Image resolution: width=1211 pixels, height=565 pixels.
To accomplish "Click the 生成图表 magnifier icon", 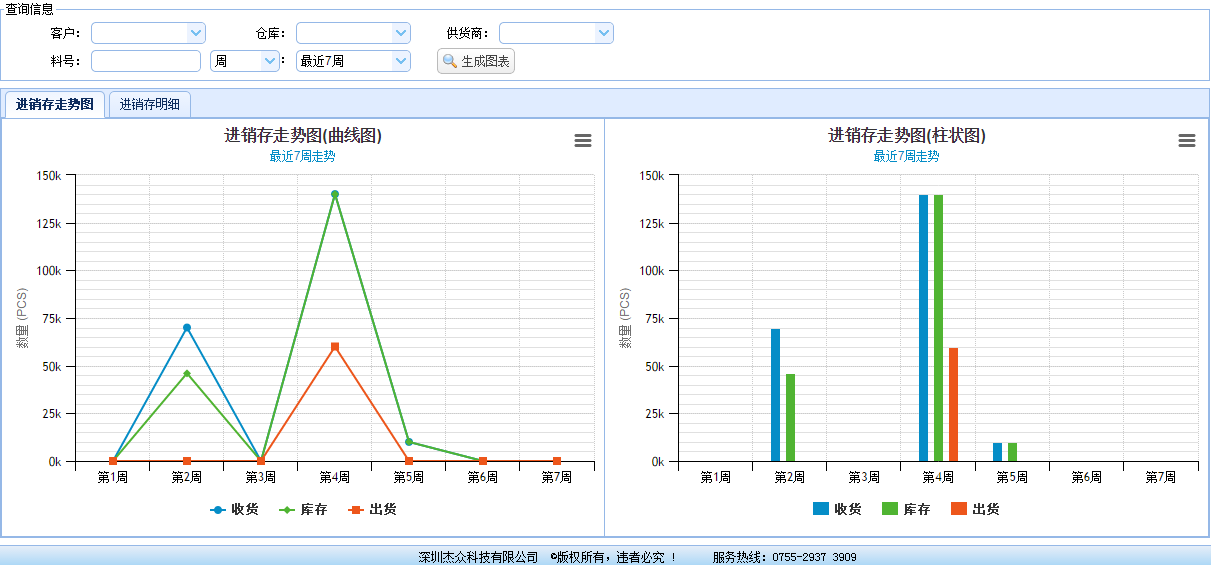I will pyautogui.click(x=450, y=62).
